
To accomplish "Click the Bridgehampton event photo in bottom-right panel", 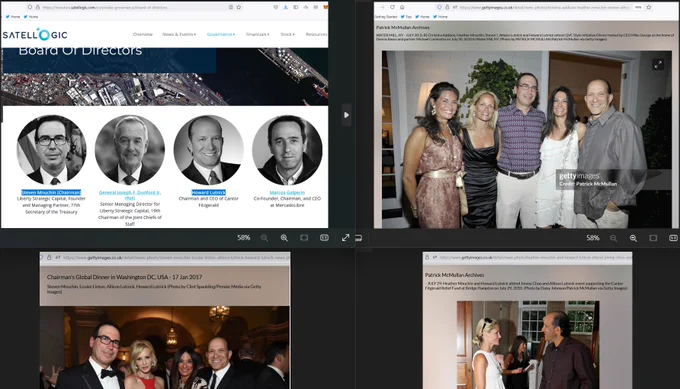I will pos(528,345).
